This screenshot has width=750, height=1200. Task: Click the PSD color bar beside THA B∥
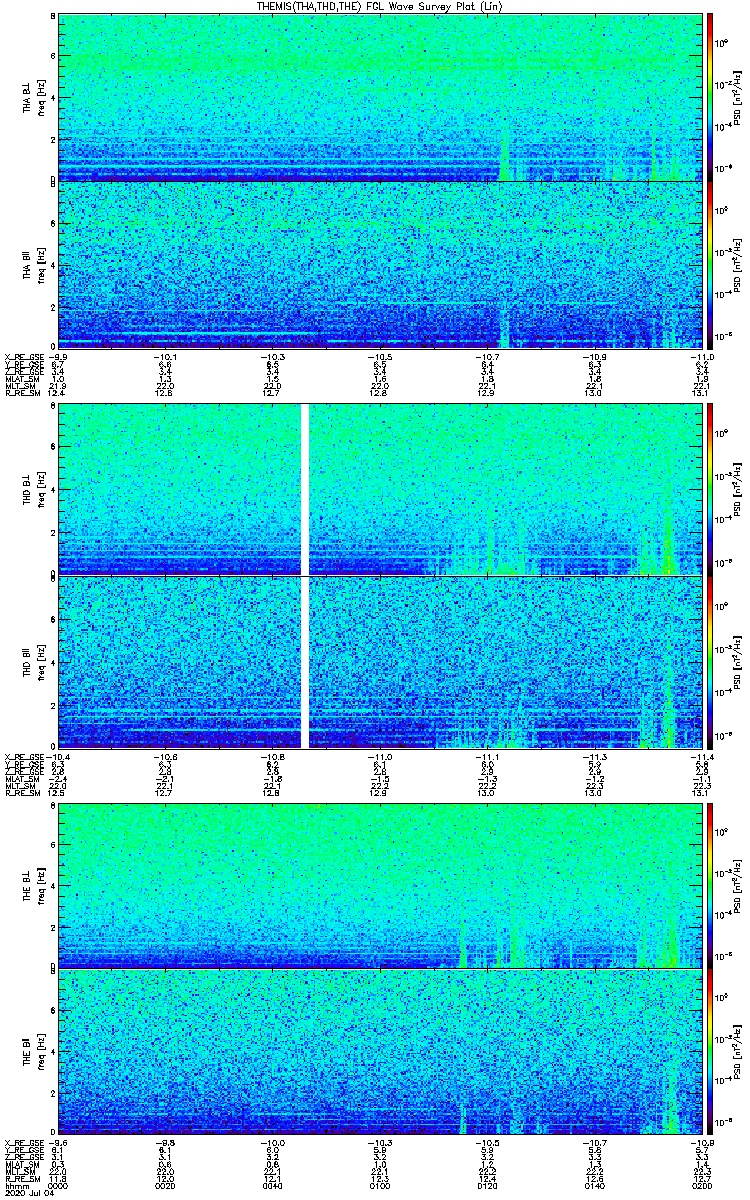tap(710, 264)
